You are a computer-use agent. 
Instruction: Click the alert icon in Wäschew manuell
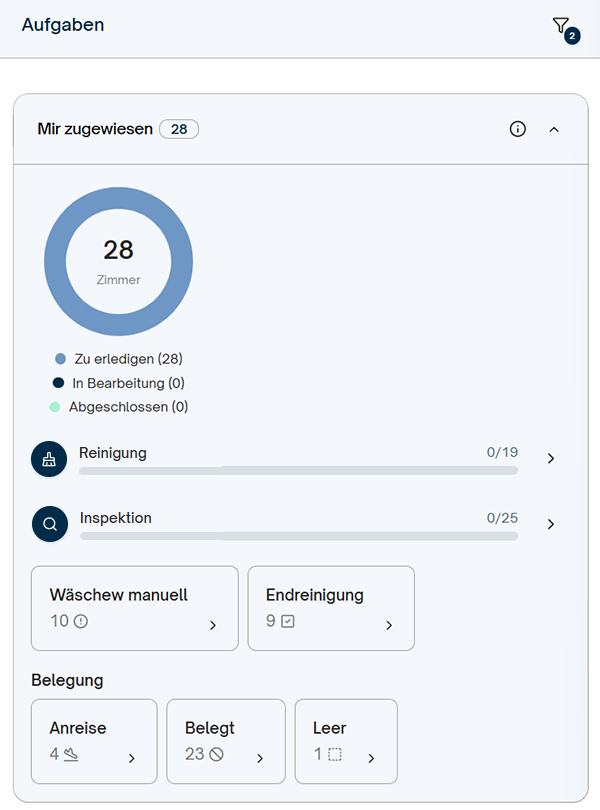[x=81, y=621]
